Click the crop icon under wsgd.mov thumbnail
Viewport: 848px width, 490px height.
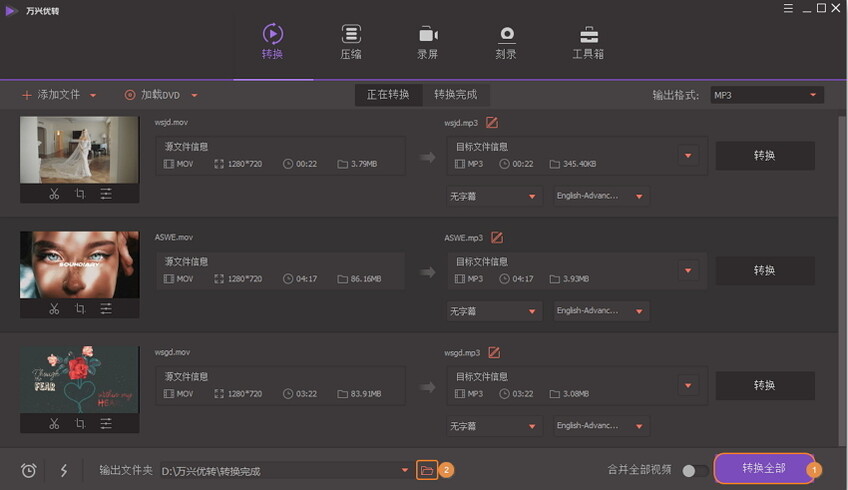(80, 423)
